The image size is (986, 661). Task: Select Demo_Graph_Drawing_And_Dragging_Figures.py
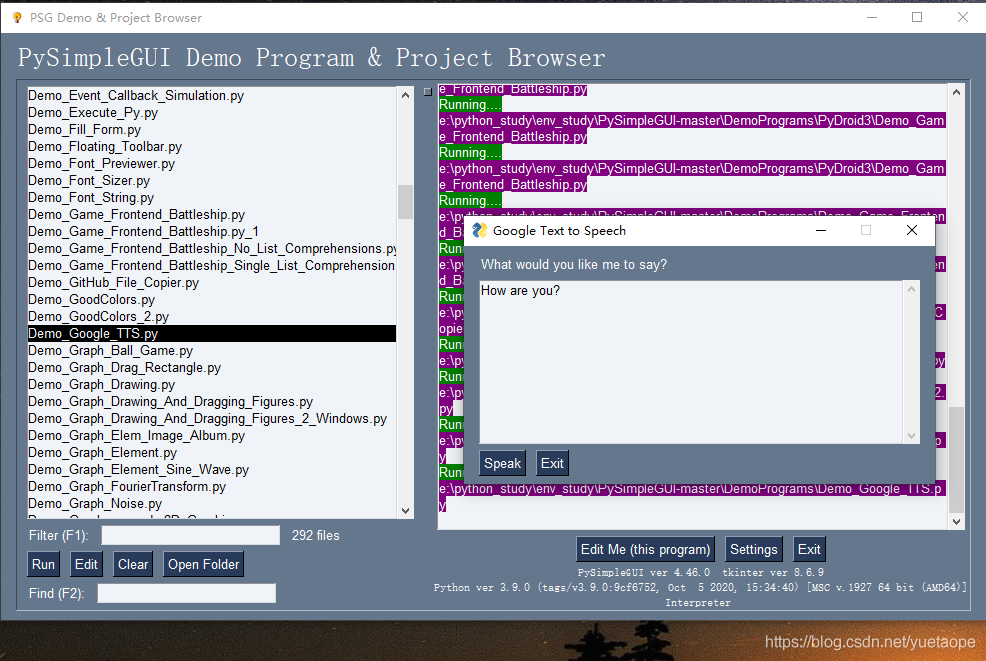click(211, 401)
